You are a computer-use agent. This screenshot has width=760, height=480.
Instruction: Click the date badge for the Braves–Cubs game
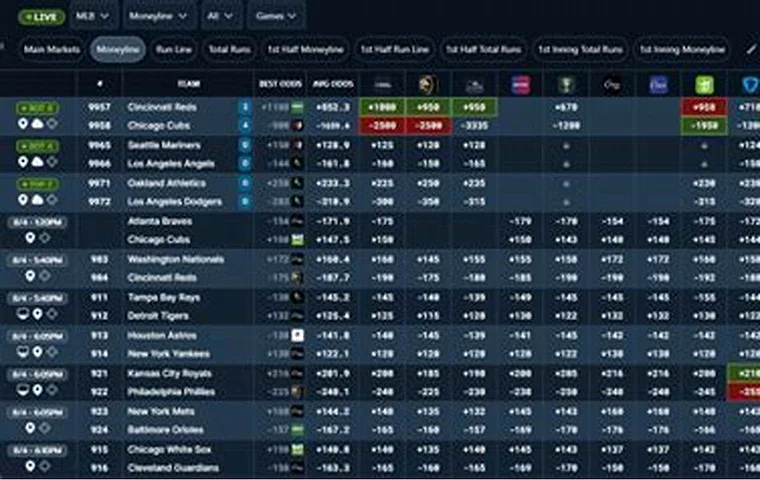(x=37, y=222)
